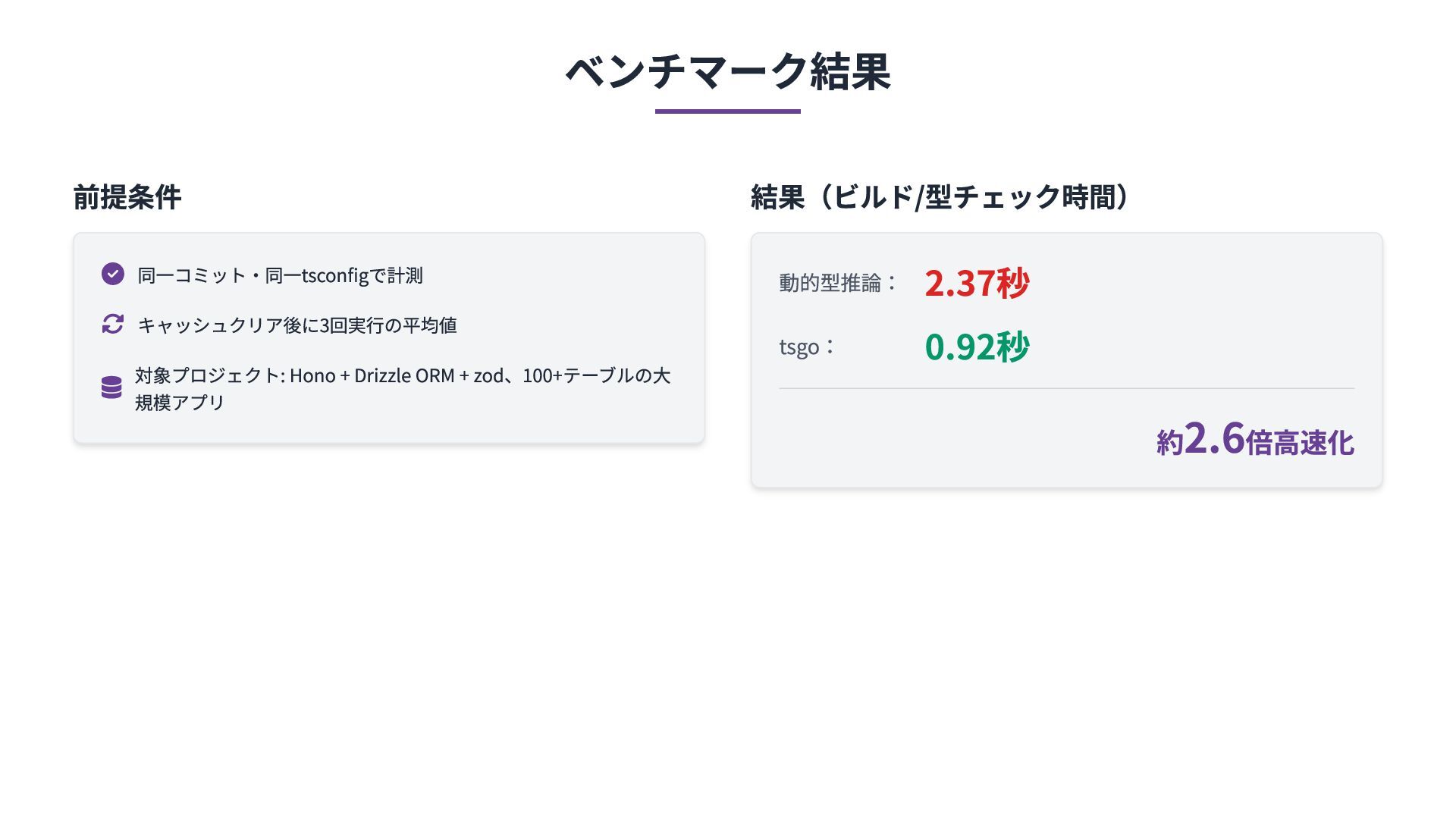Click the tsgo： label
The image size is (1456, 819).
[x=808, y=347]
